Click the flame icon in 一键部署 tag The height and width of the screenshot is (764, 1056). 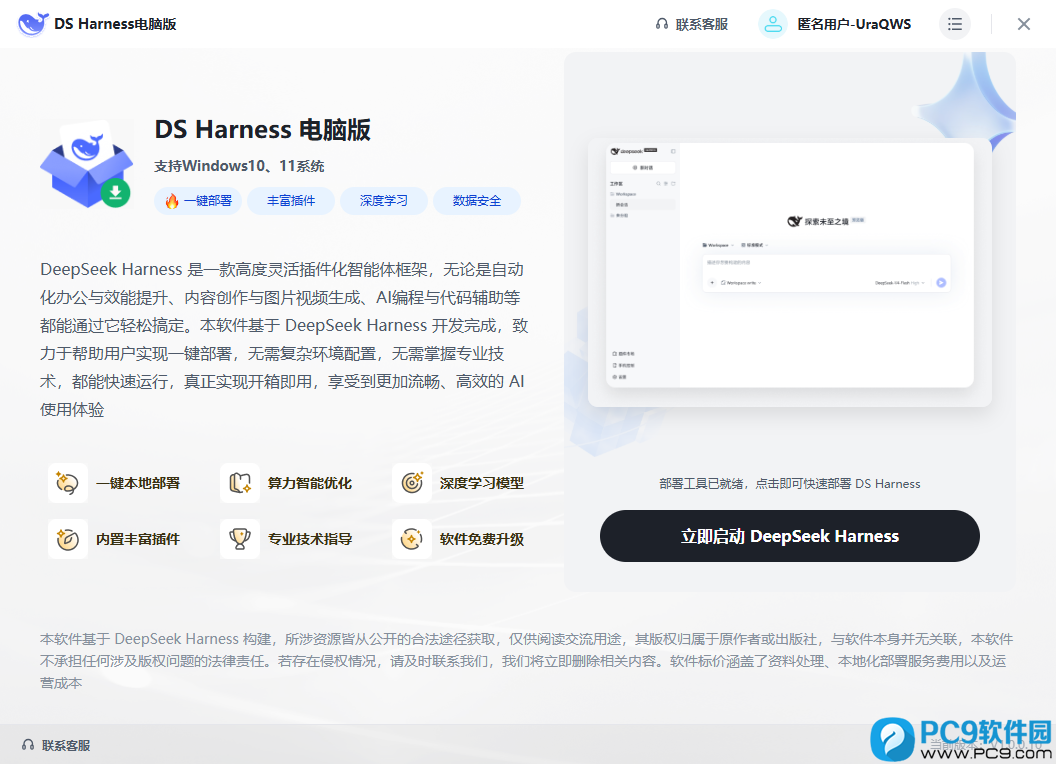point(172,201)
